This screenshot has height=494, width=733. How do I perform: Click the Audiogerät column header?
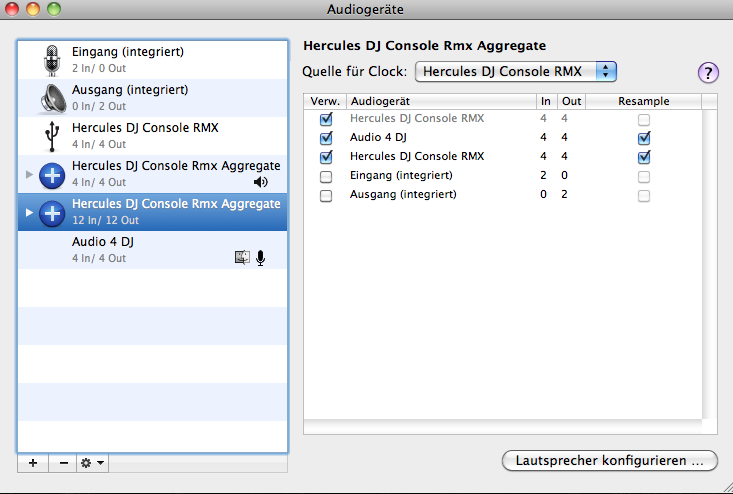point(442,101)
